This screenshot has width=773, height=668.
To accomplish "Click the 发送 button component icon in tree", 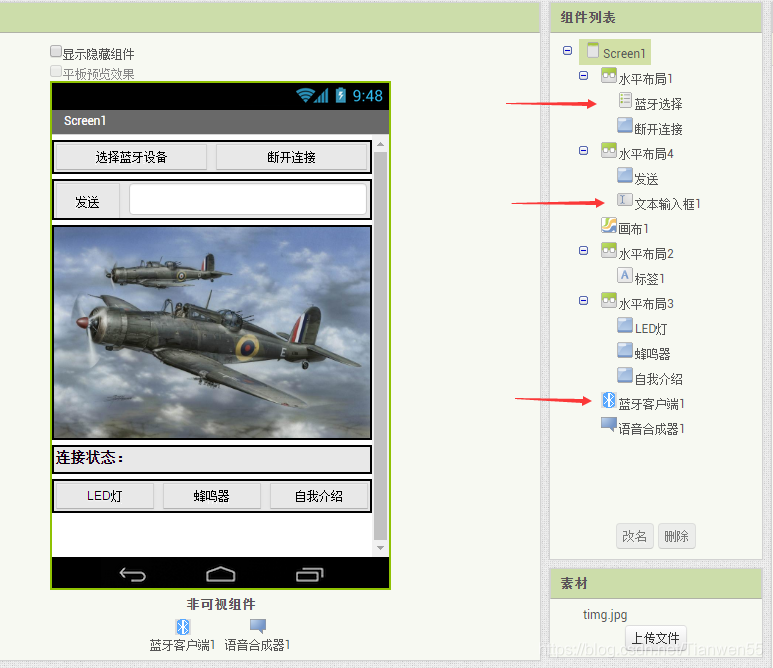I will (x=625, y=175).
